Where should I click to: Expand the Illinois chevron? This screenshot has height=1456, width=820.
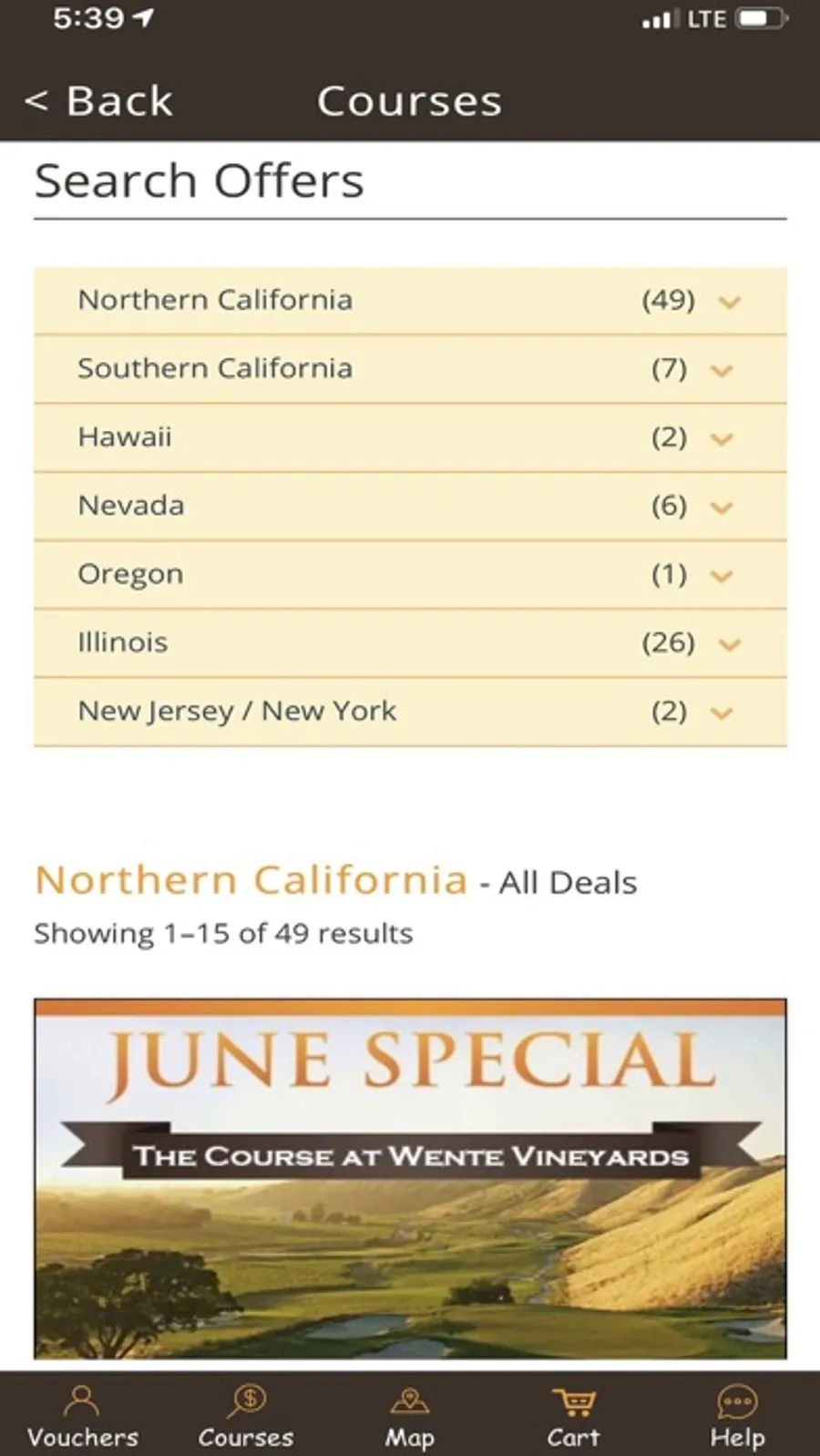click(x=729, y=644)
